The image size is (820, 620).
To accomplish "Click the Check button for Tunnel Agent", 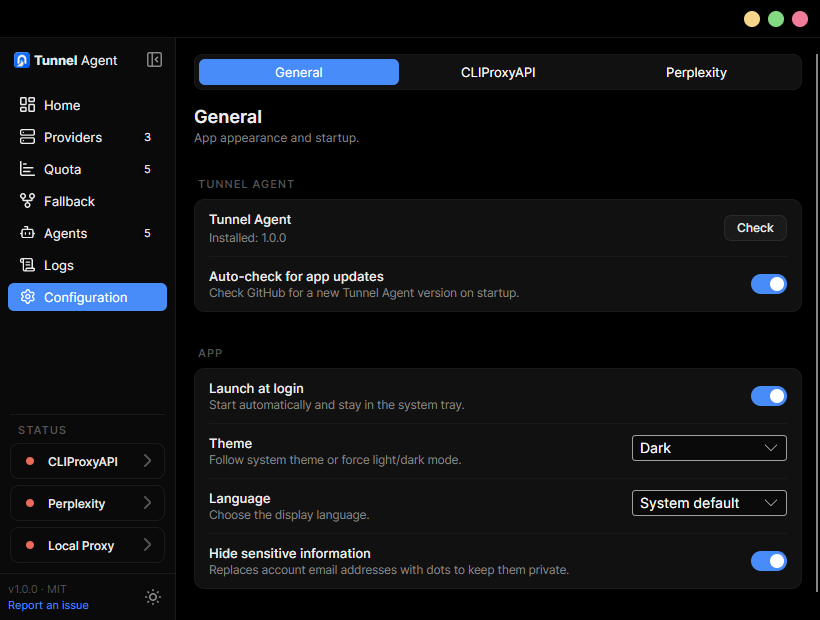I will pyautogui.click(x=755, y=228).
